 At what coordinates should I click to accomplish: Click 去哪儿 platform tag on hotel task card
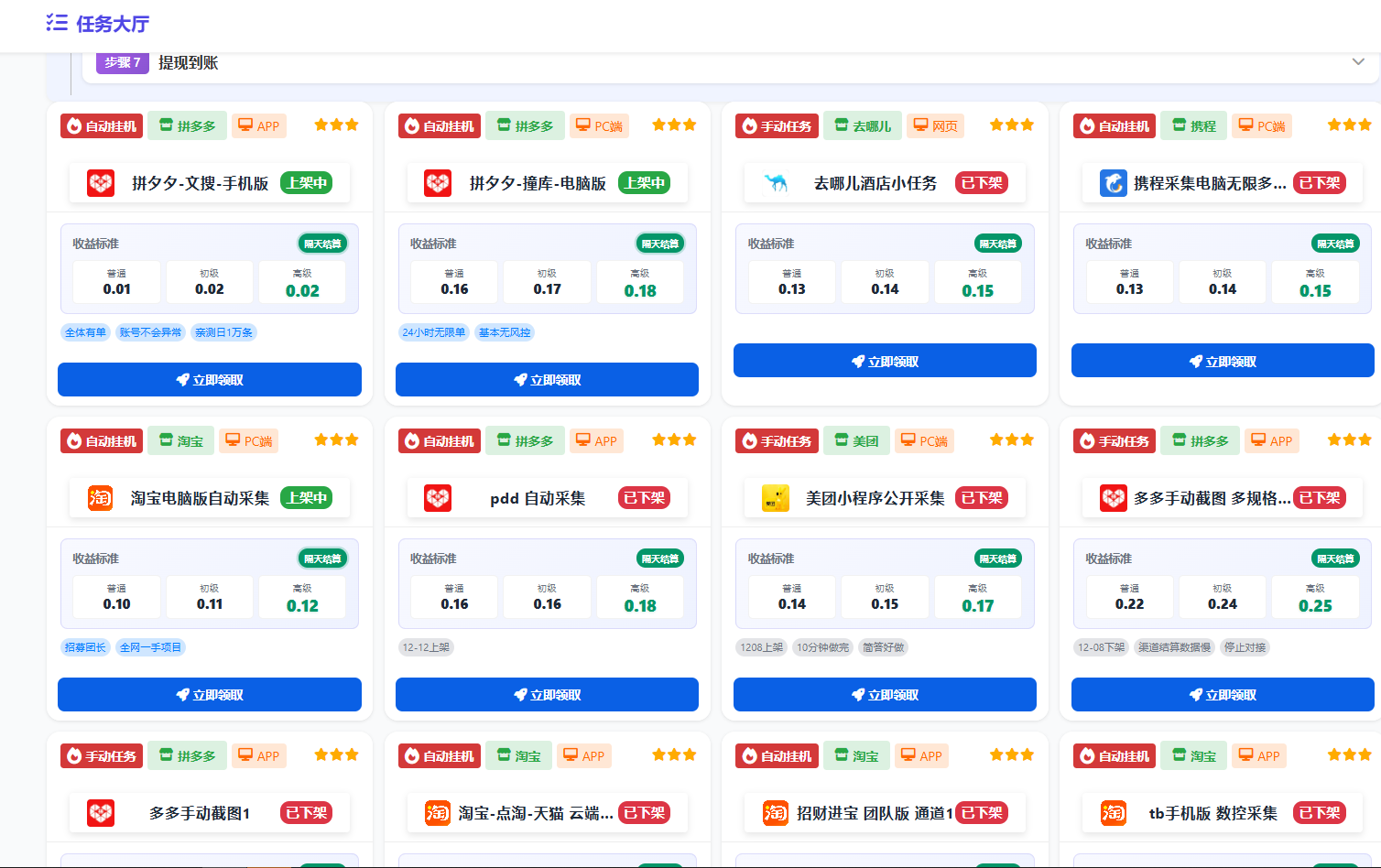[863, 126]
